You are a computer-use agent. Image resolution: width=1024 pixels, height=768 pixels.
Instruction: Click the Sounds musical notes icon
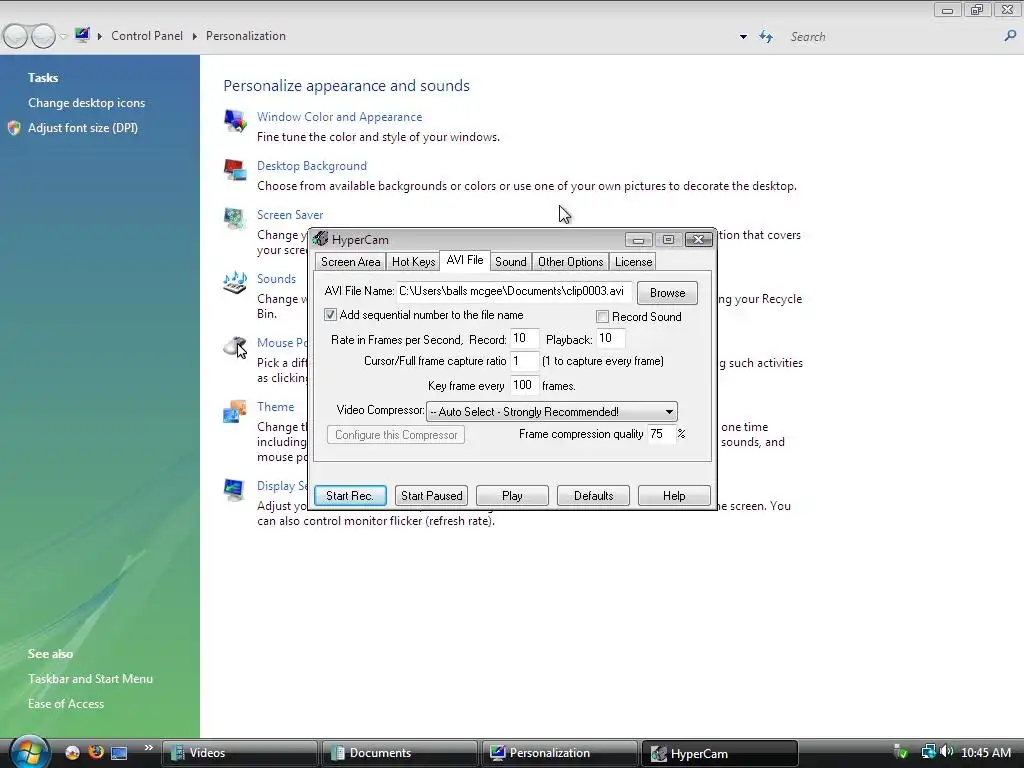point(235,283)
